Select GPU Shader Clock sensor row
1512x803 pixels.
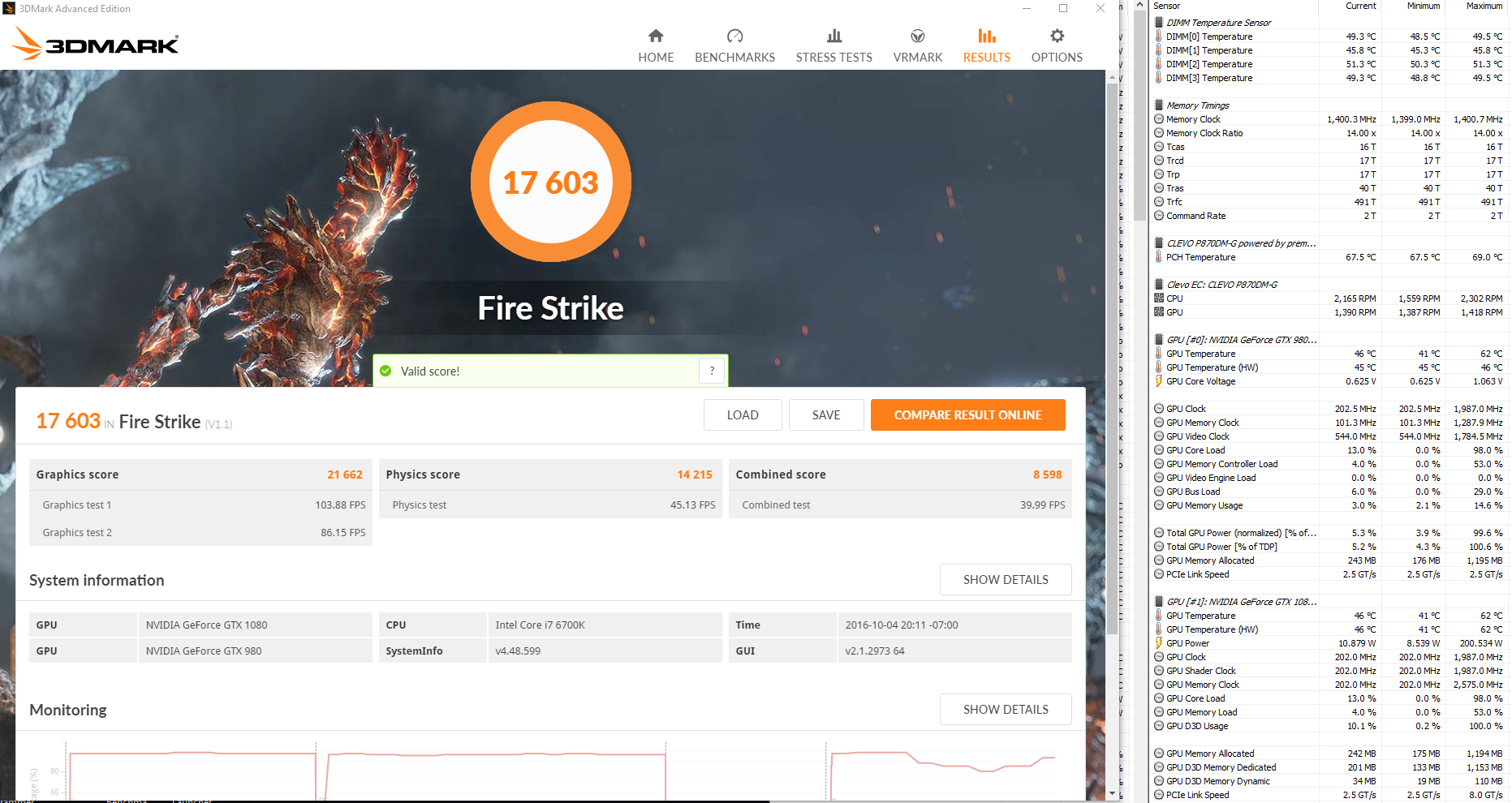pyautogui.click(x=1329, y=671)
